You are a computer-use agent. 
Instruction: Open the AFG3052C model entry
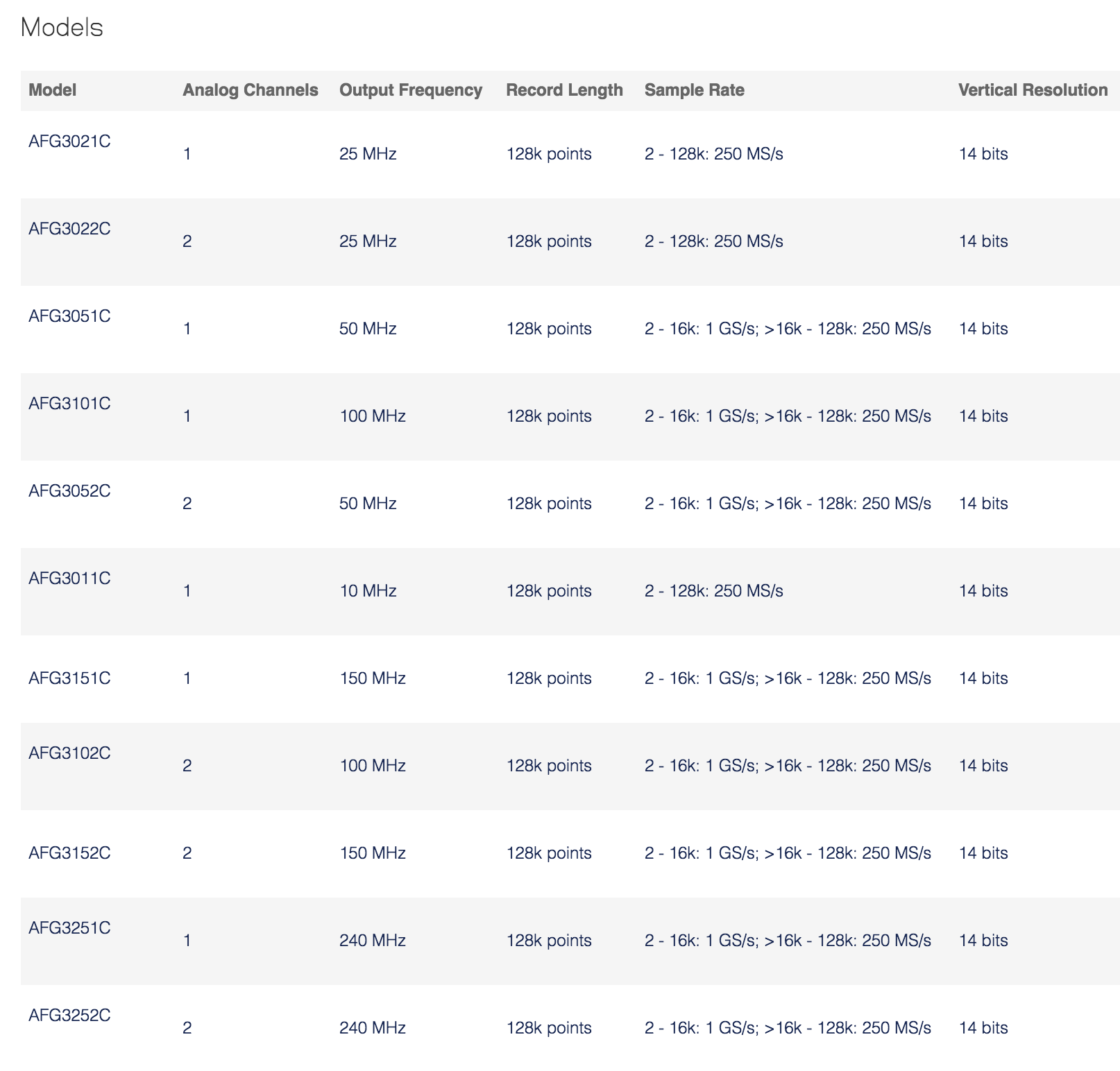[x=69, y=491]
